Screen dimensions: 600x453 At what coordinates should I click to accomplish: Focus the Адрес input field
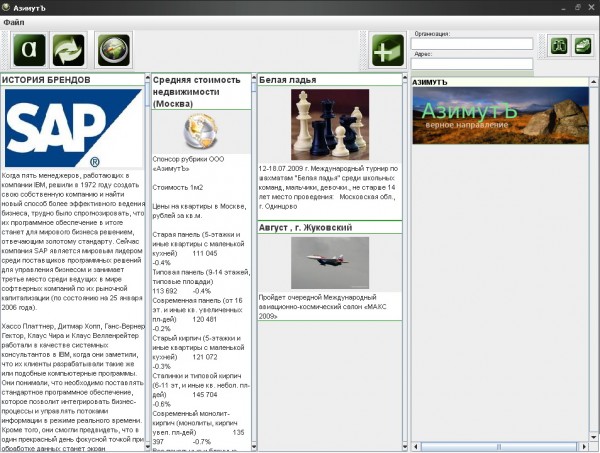471,63
